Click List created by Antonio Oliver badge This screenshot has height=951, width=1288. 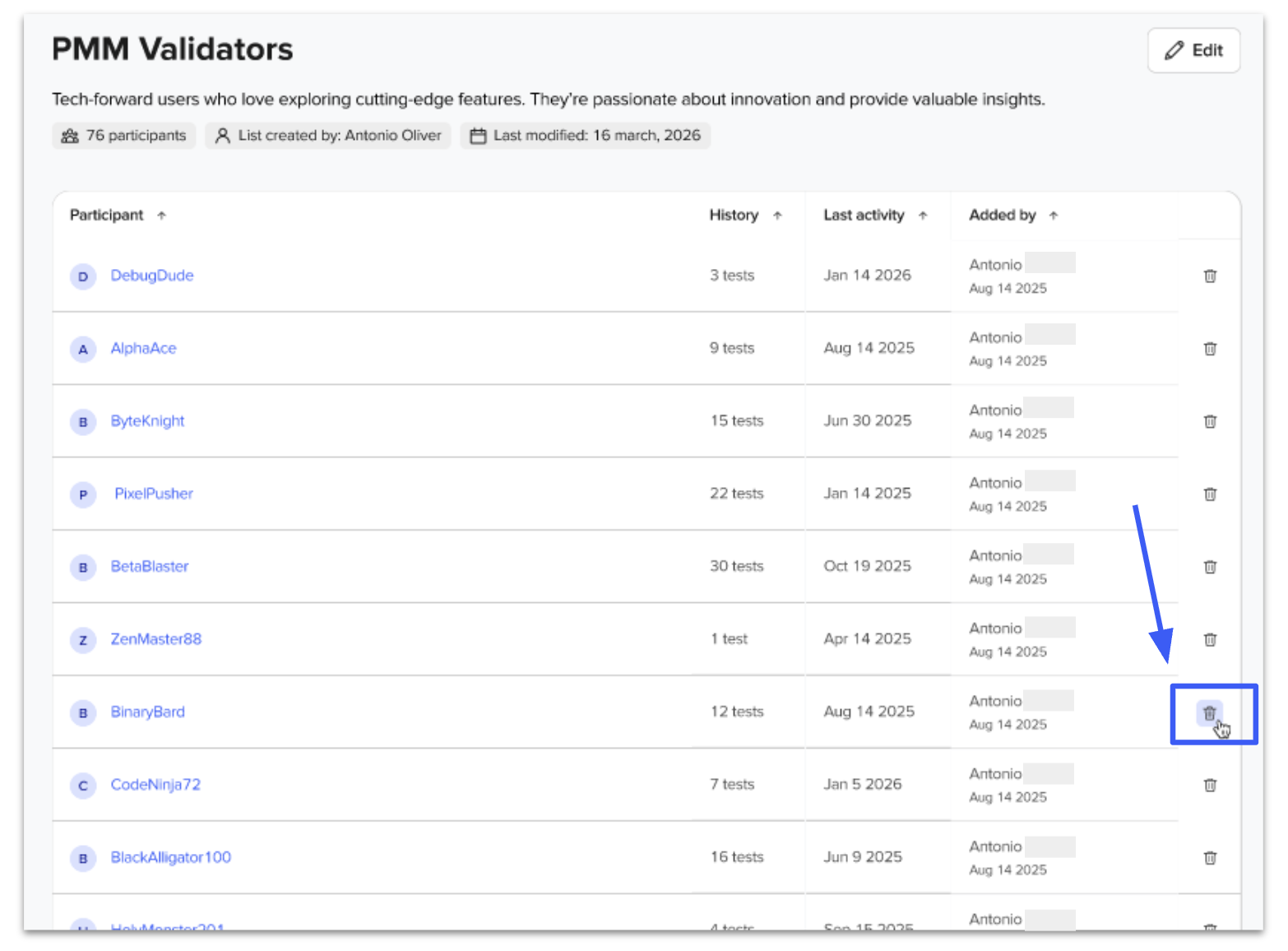328,136
